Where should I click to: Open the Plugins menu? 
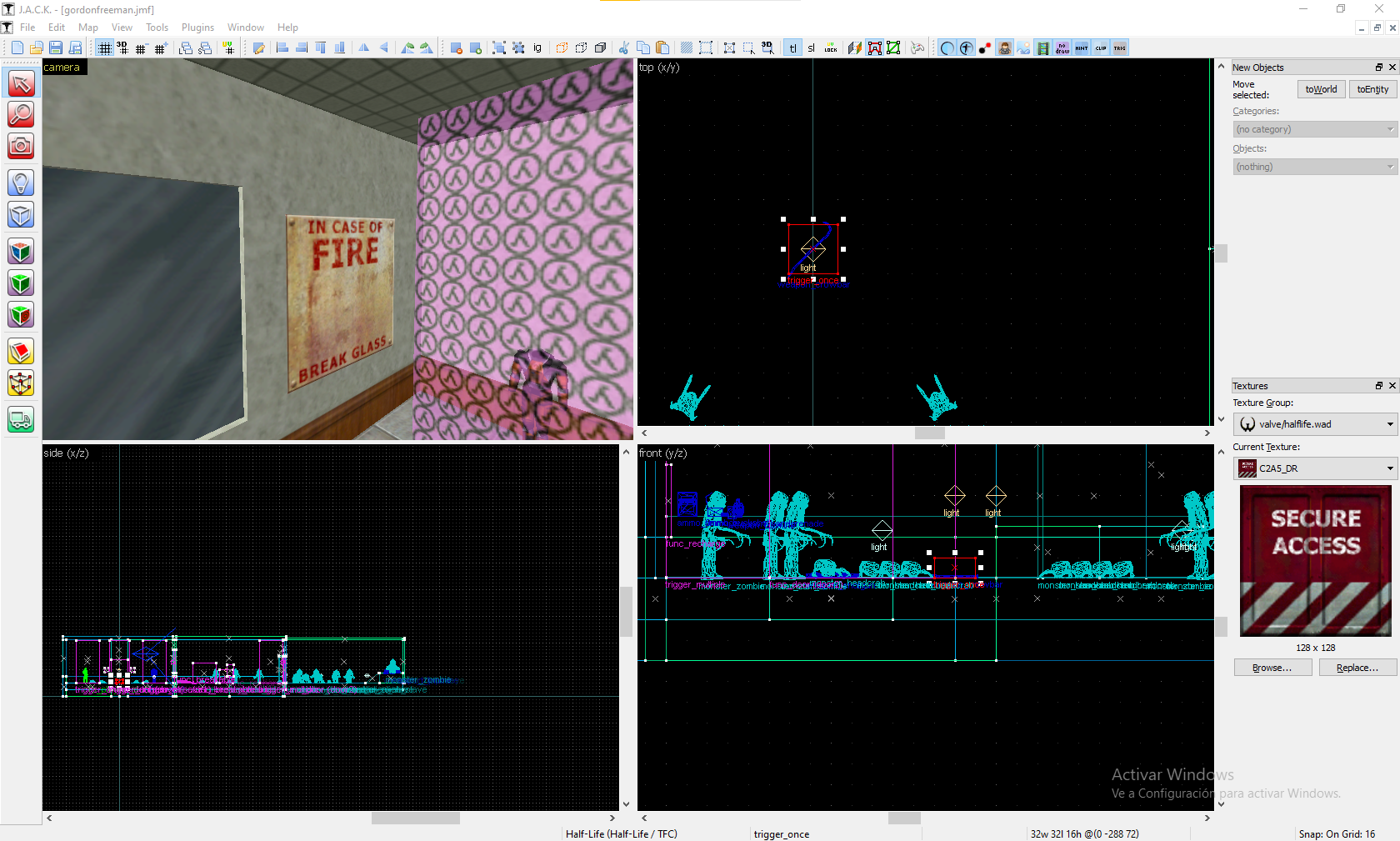point(197,28)
